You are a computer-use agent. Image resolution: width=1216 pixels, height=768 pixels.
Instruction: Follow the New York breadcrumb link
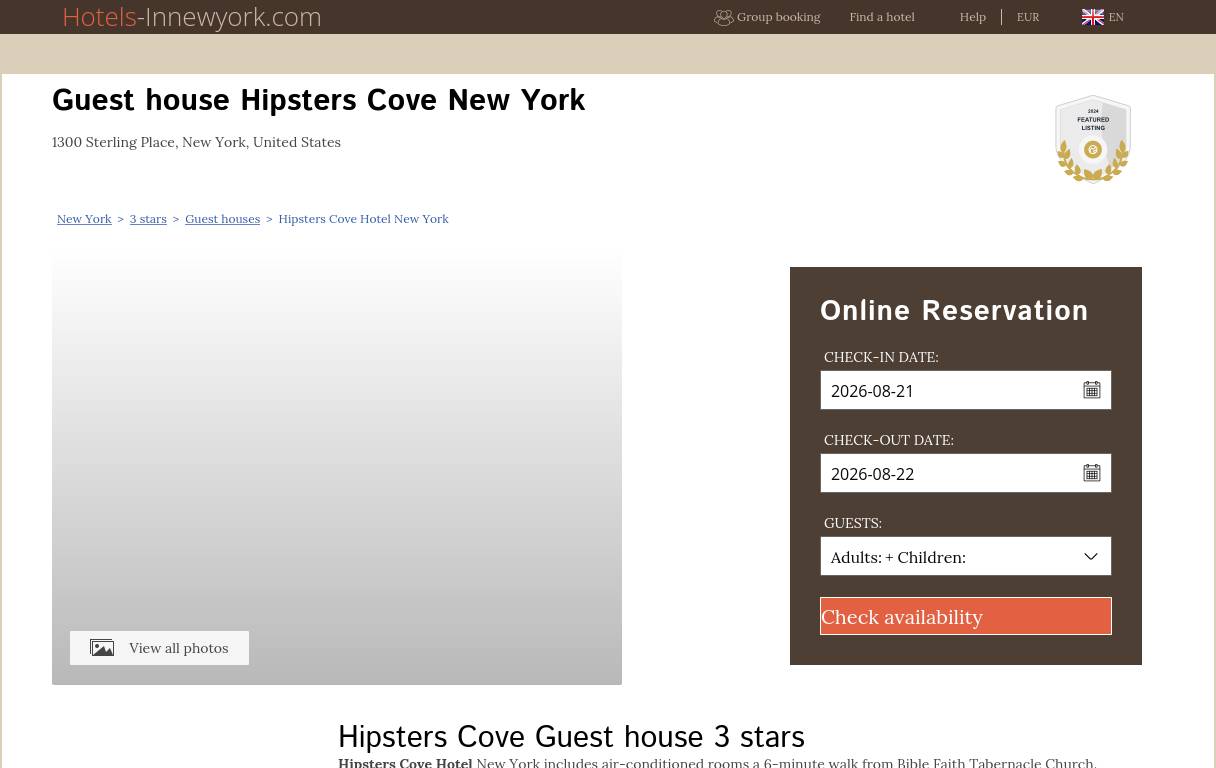coord(84,219)
